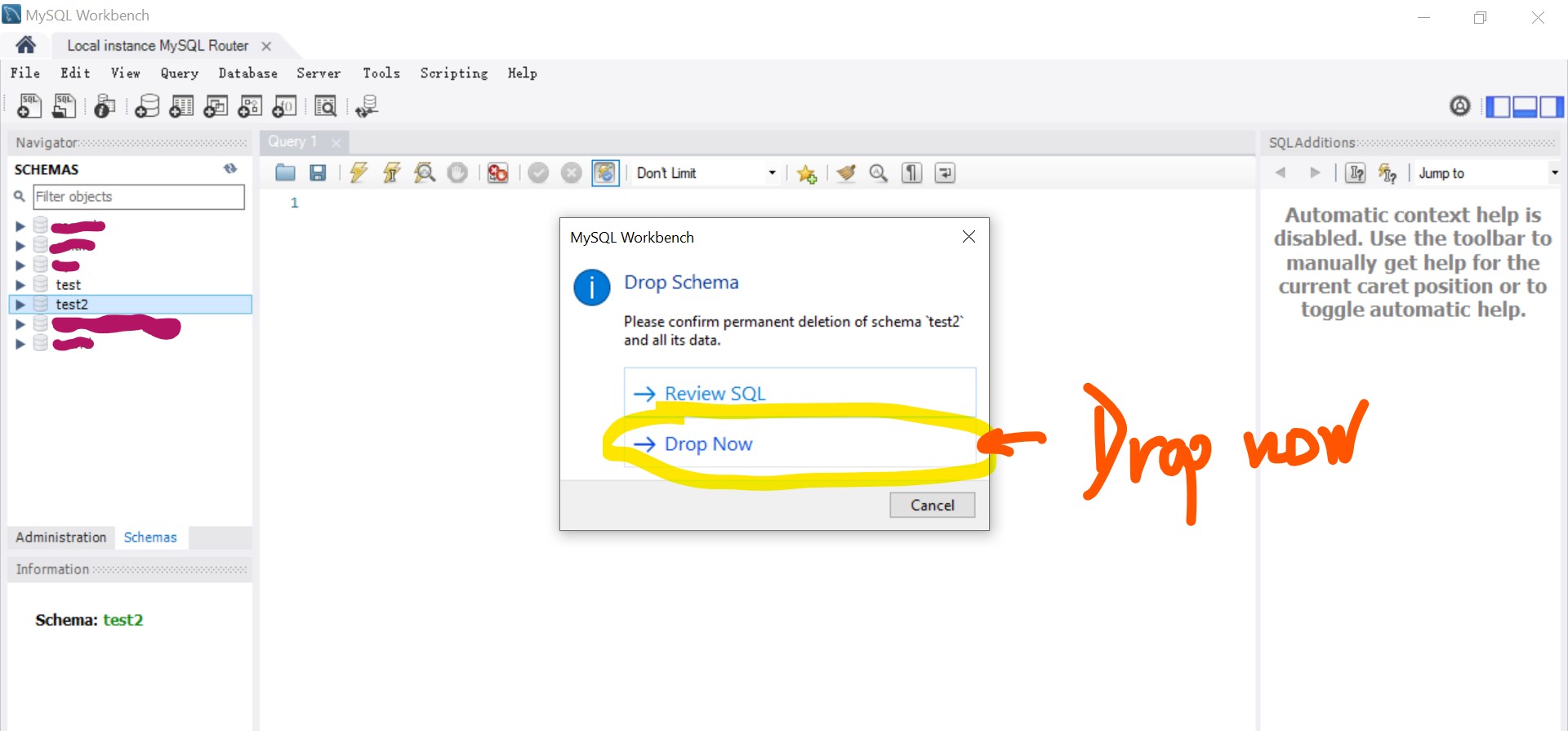Go back in SQL Additions help
1568x731 pixels.
point(1281,172)
